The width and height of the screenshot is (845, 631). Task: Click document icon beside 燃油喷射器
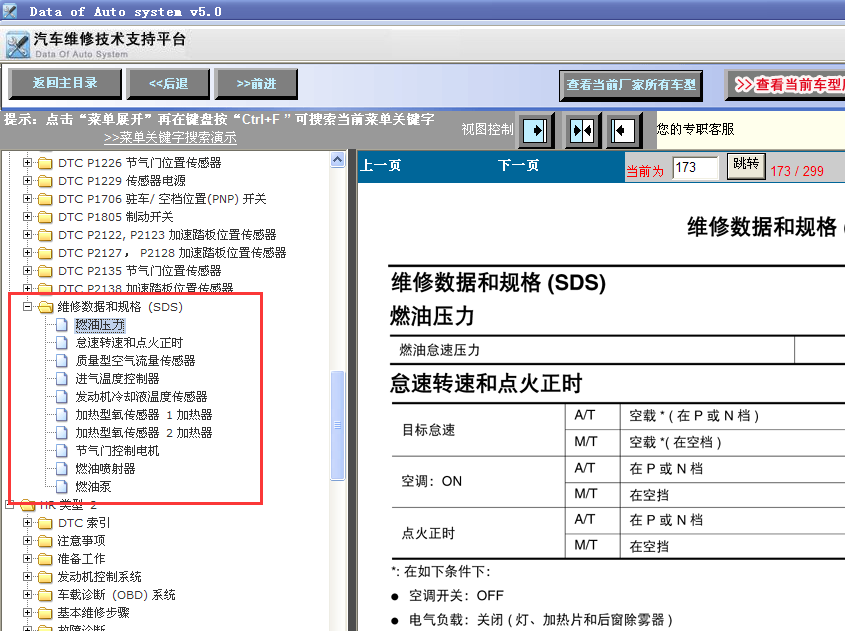pos(63,469)
